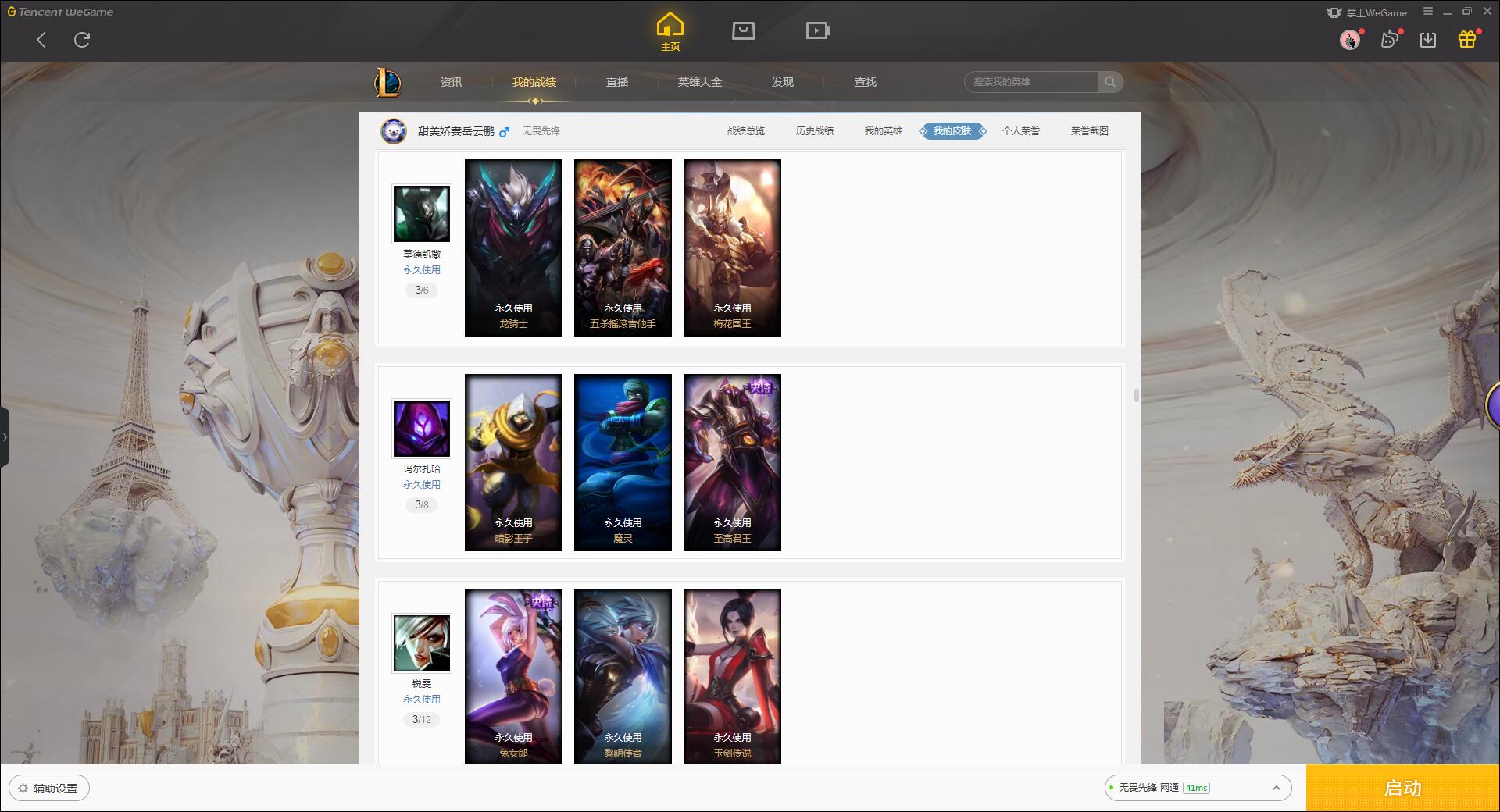Click the 3/6 skin count badge
Image resolution: width=1500 pixels, height=812 pixels.
point(422,290)
